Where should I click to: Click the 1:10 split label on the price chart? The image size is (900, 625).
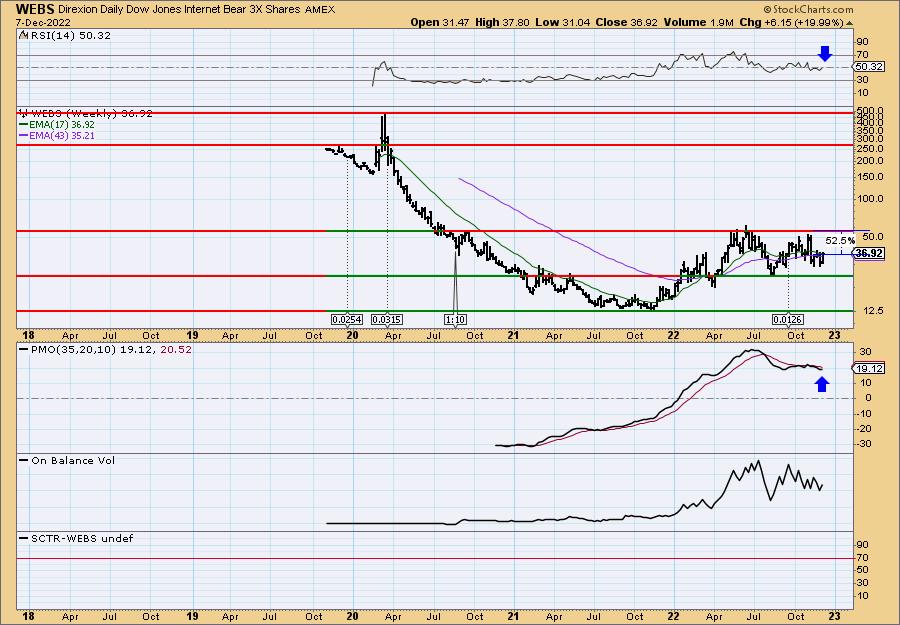click(455, 319)
